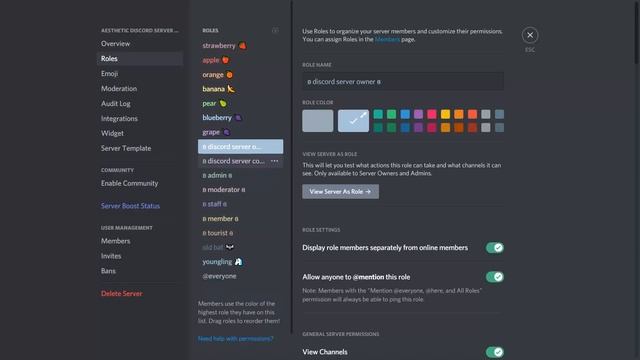
Task: Choose the teal color swatch in the top row
Action: click(378, 114)
